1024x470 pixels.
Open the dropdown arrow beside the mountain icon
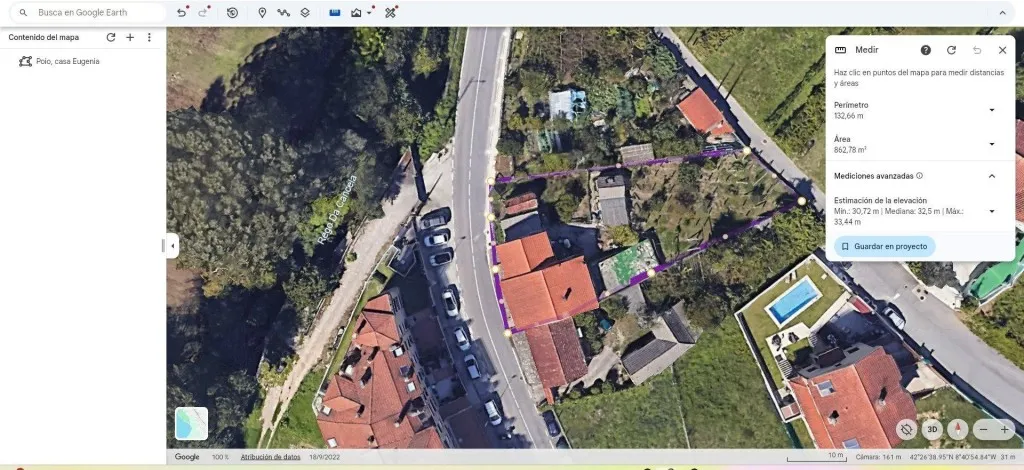point(370,13)
